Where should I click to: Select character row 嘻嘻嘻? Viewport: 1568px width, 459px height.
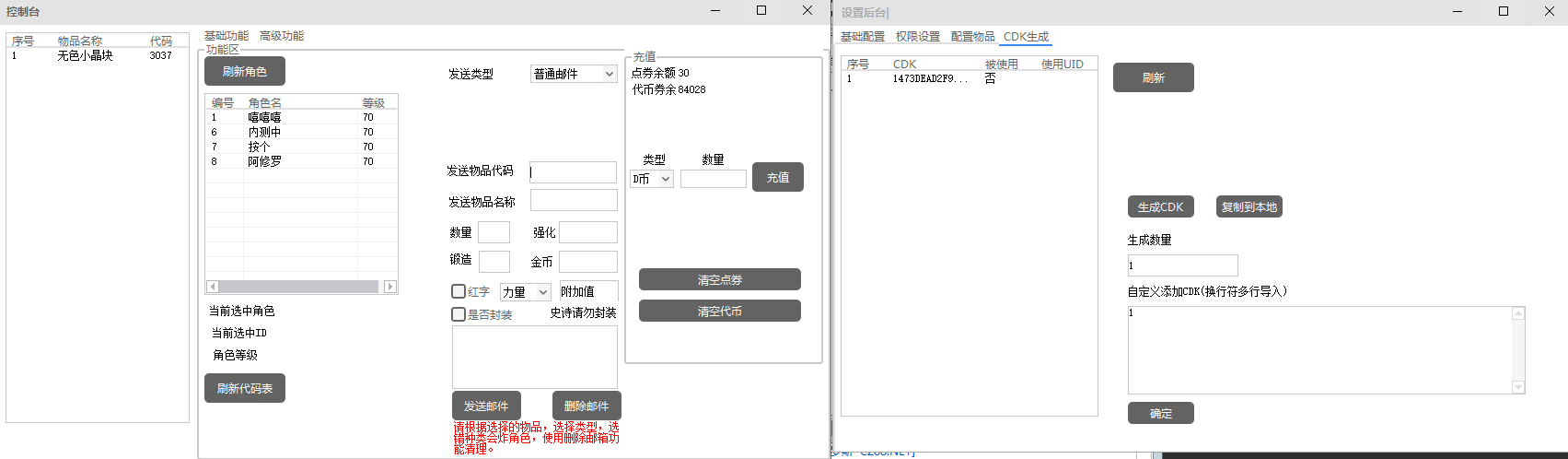(x=301, y=117)
